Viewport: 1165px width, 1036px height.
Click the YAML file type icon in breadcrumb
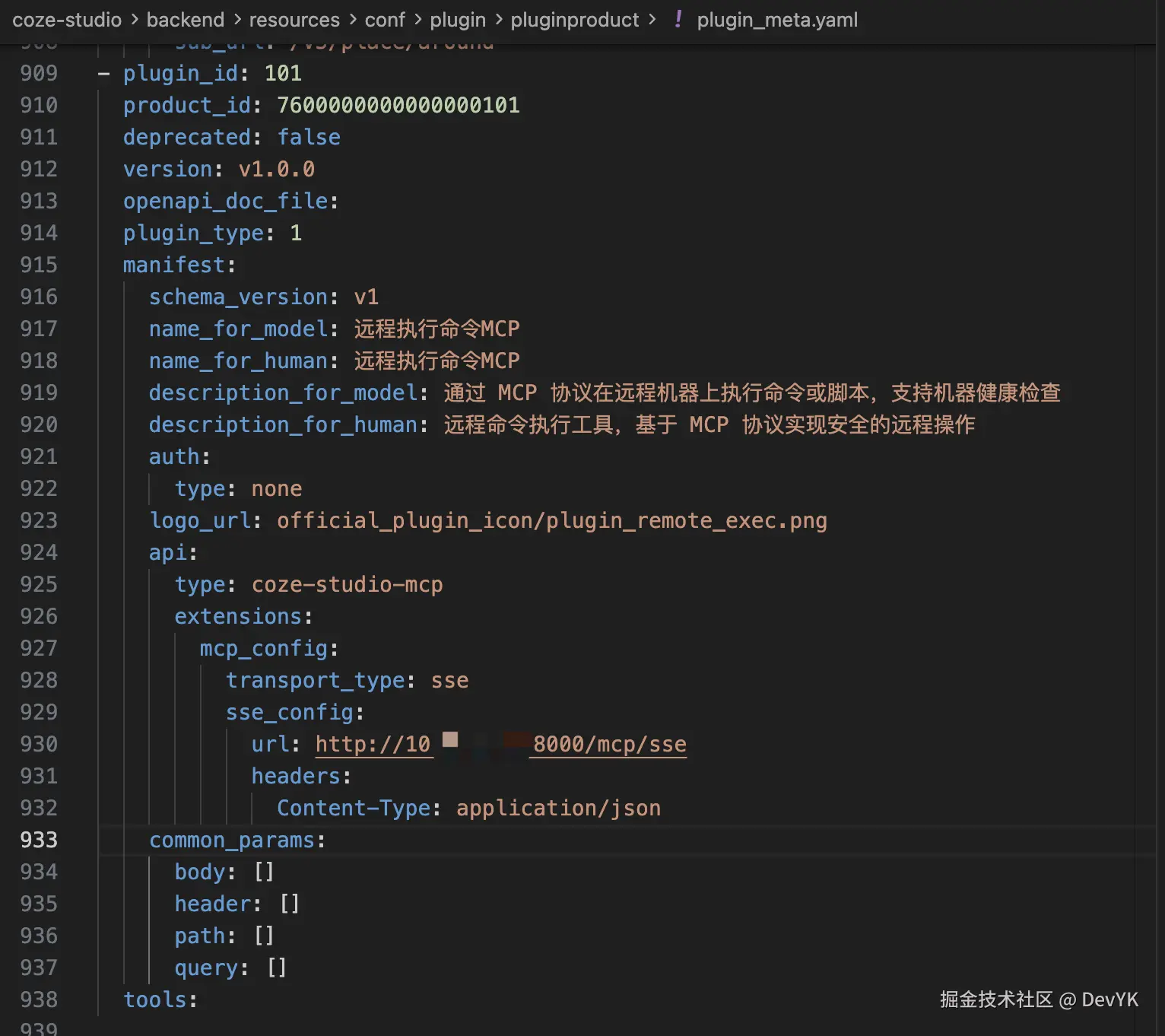coord(678,20)
